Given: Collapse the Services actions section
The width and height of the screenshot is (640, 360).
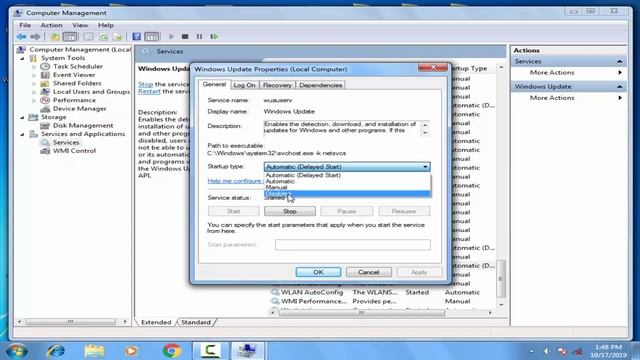Looking at the screenshot, I should 620,62.
